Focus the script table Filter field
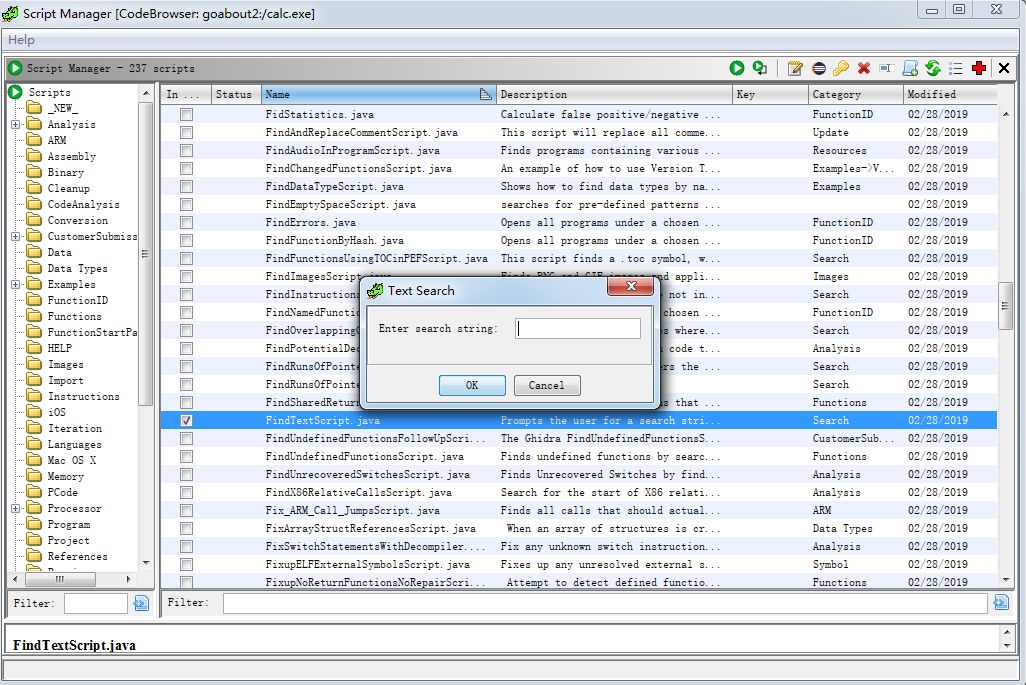This screenshot has height=685, width=1026. tap(605, 603)
